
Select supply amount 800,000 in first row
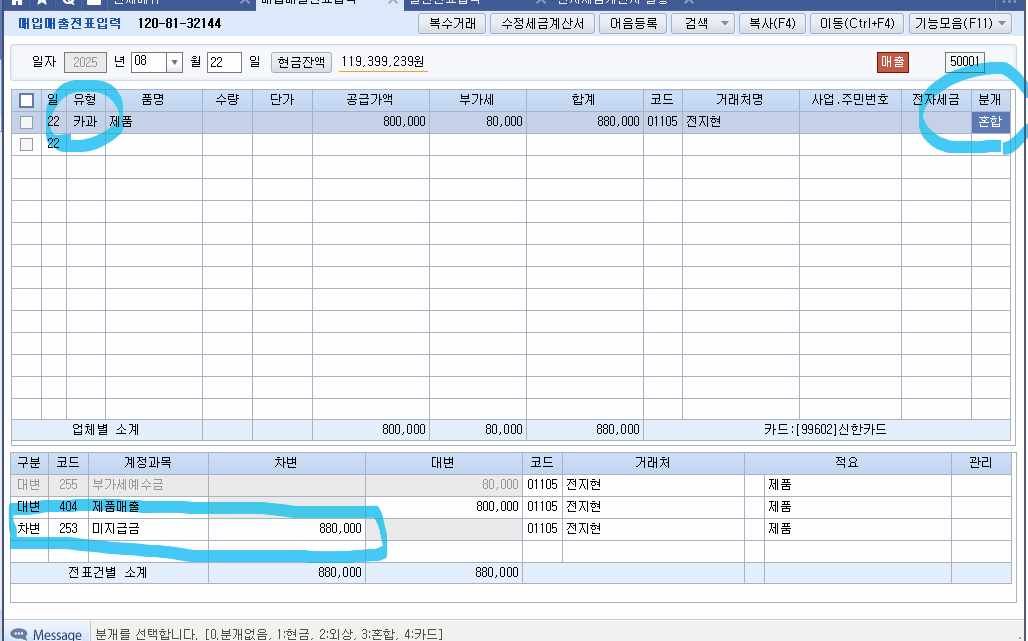click(x=370, y=122)
